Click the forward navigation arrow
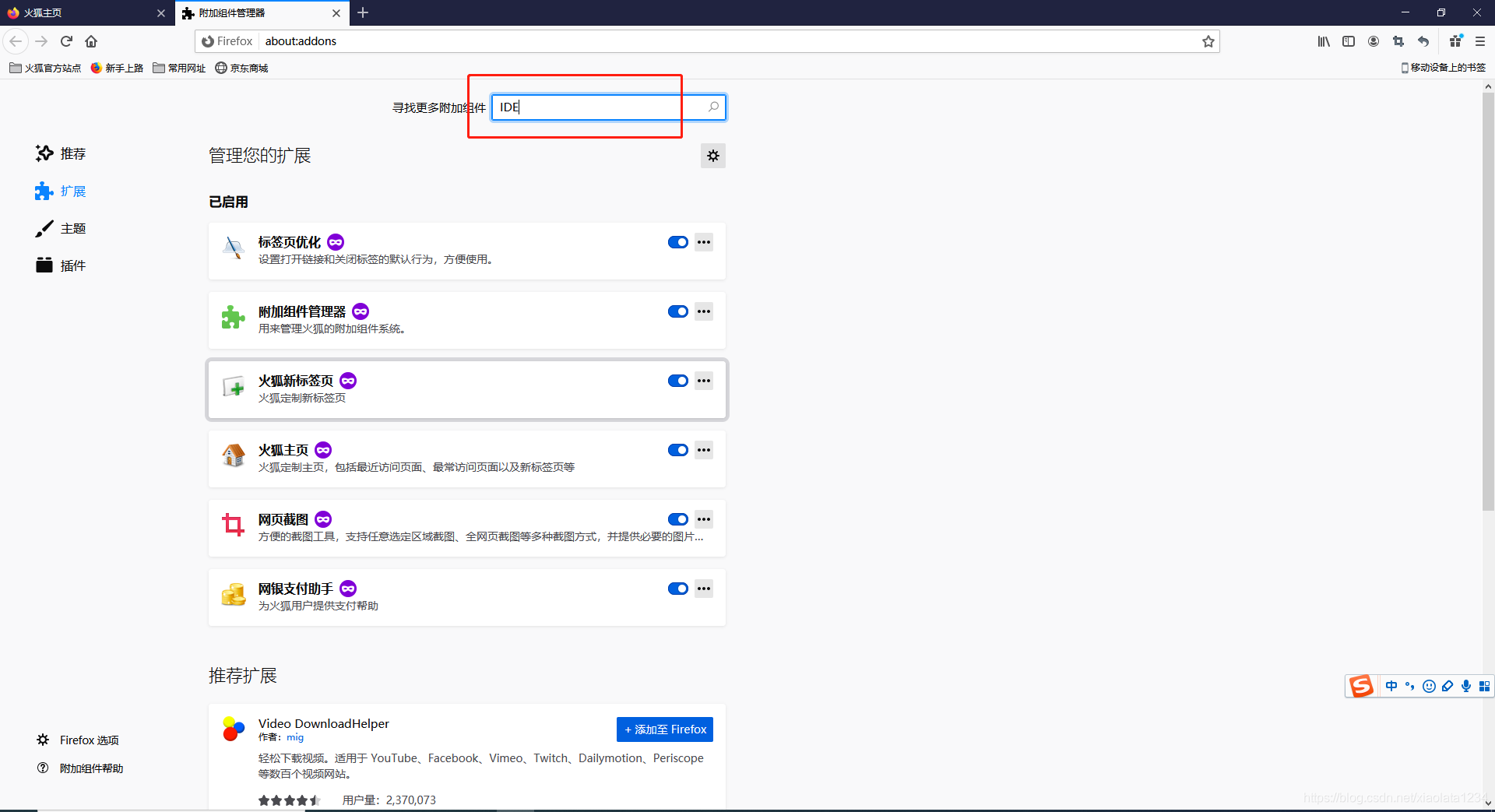The height and width of the screenshot is (812, 1495). [41, 41]
